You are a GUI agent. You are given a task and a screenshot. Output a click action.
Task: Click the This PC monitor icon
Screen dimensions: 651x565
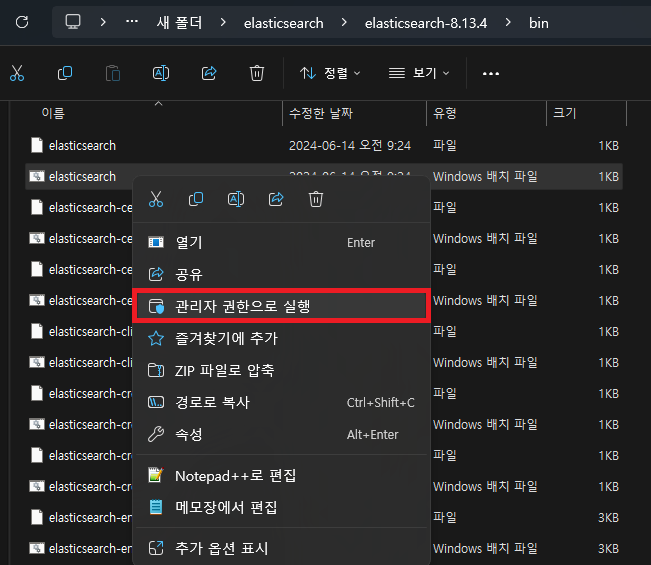(x=73, y=22)
